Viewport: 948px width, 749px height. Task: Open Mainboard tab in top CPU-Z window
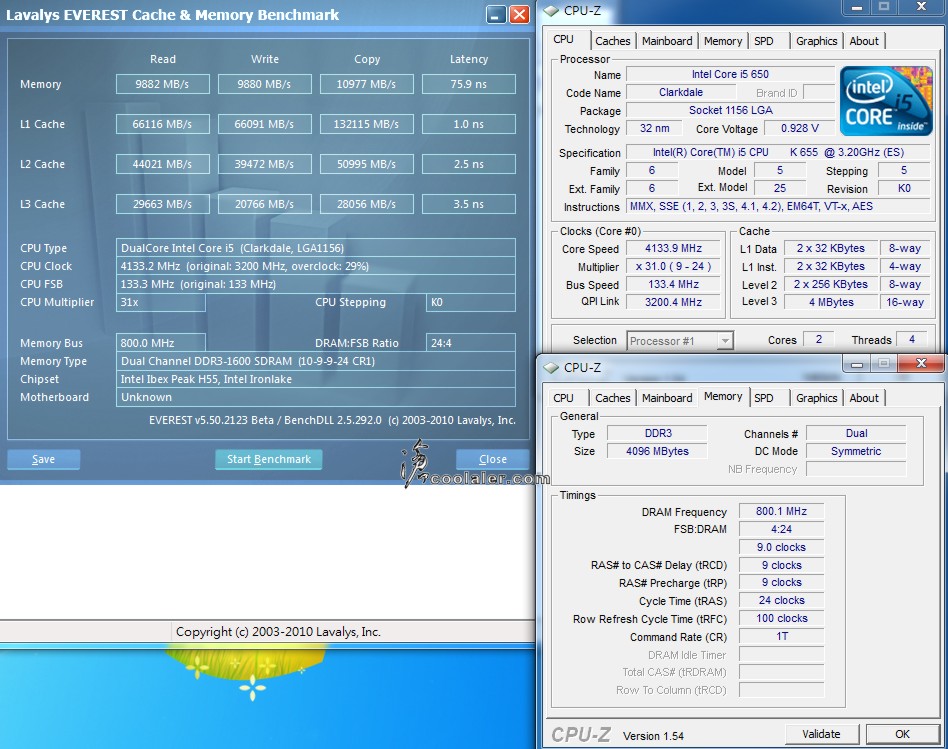coord(667,41)
